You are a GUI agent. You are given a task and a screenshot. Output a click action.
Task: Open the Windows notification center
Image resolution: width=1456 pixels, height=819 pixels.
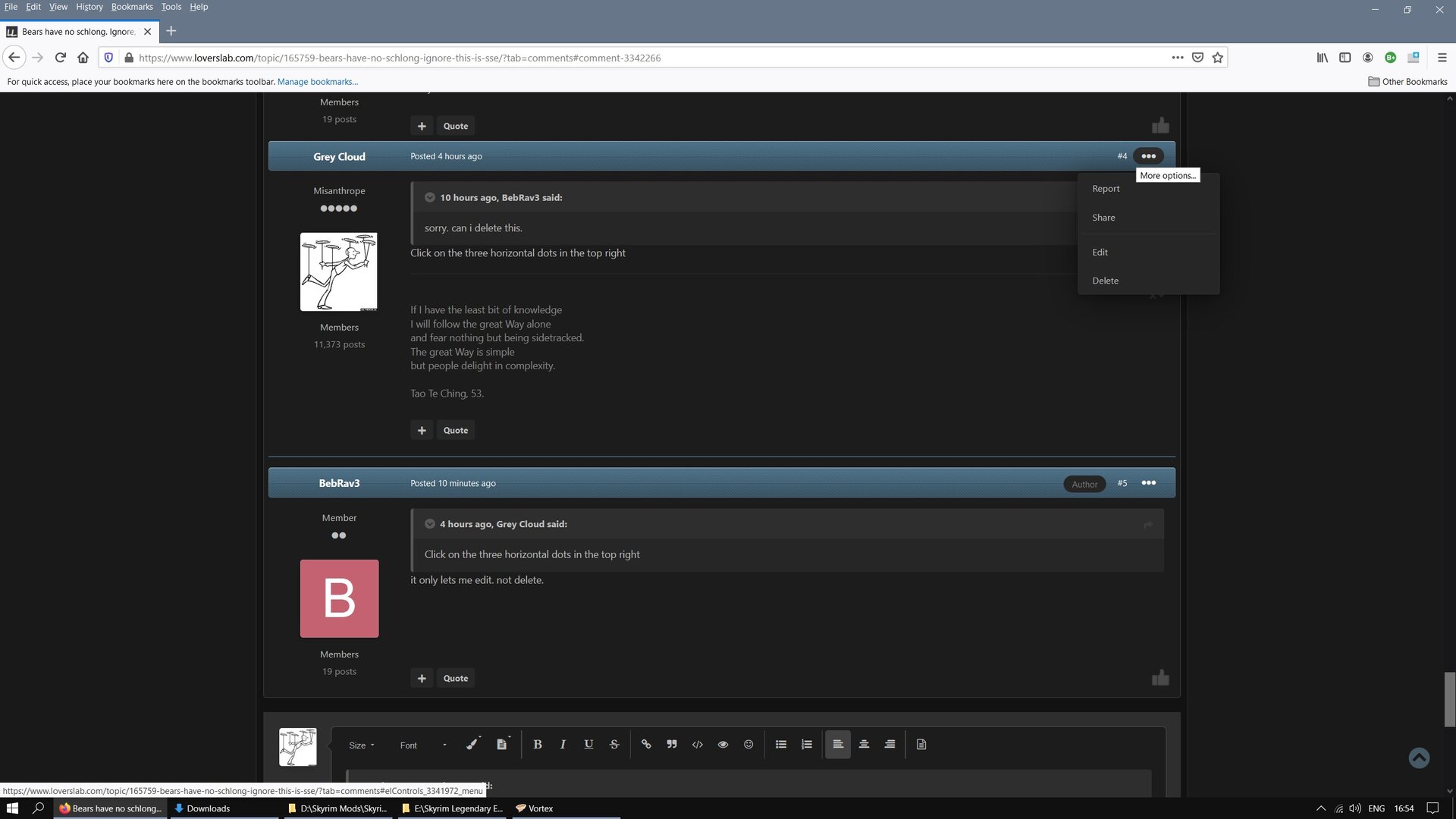(x=1433, y=808)
